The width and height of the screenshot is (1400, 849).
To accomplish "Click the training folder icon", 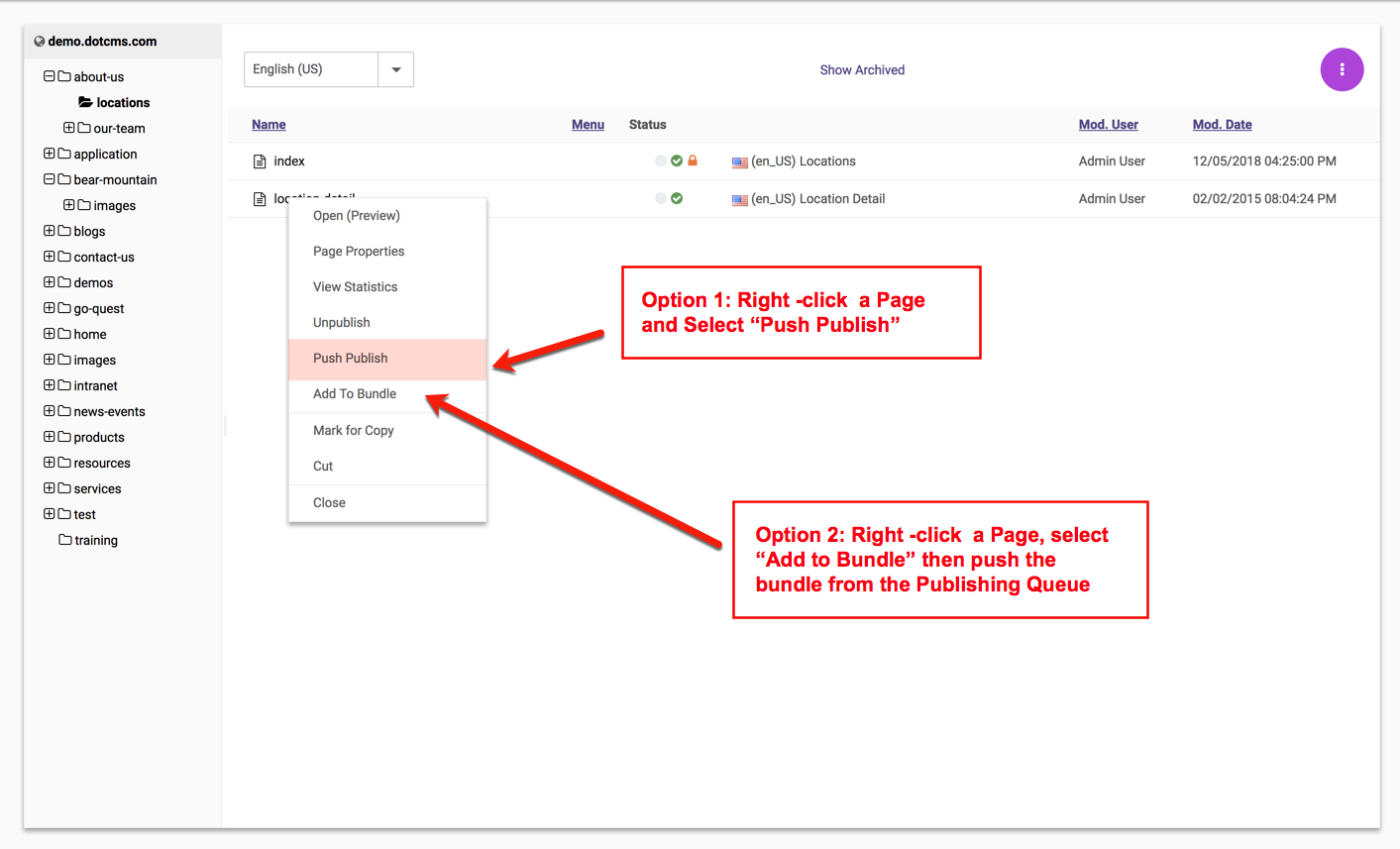I will pos(65,540).
